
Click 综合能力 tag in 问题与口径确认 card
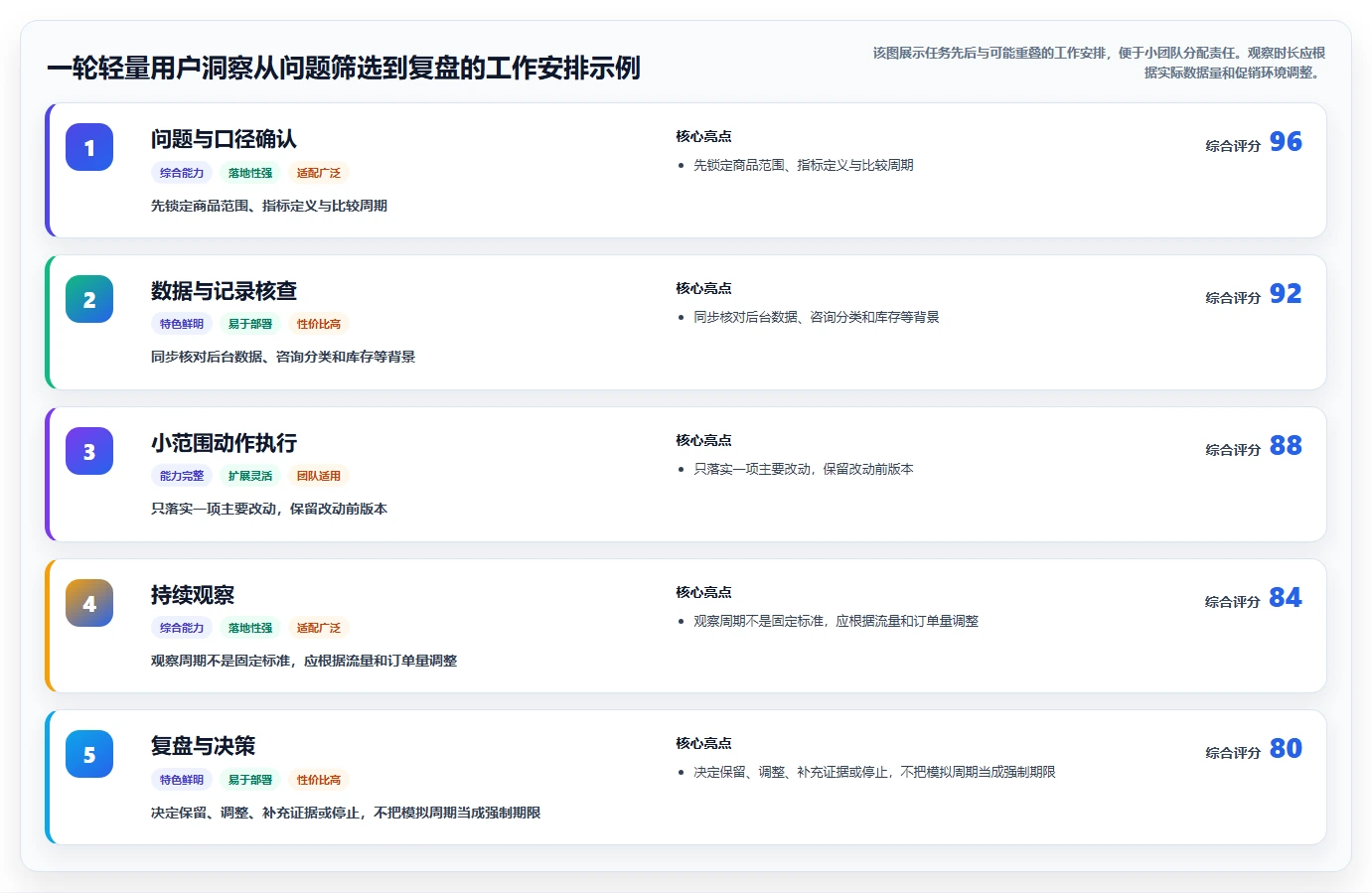pos(182,173)
